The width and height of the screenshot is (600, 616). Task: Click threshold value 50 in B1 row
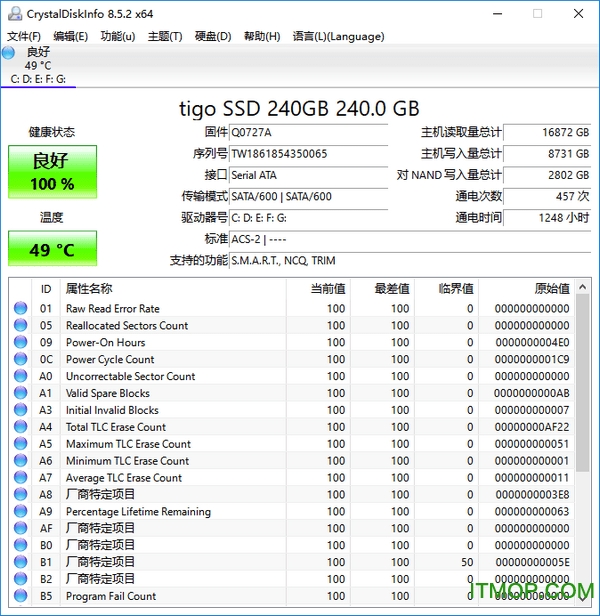[467, 562]
